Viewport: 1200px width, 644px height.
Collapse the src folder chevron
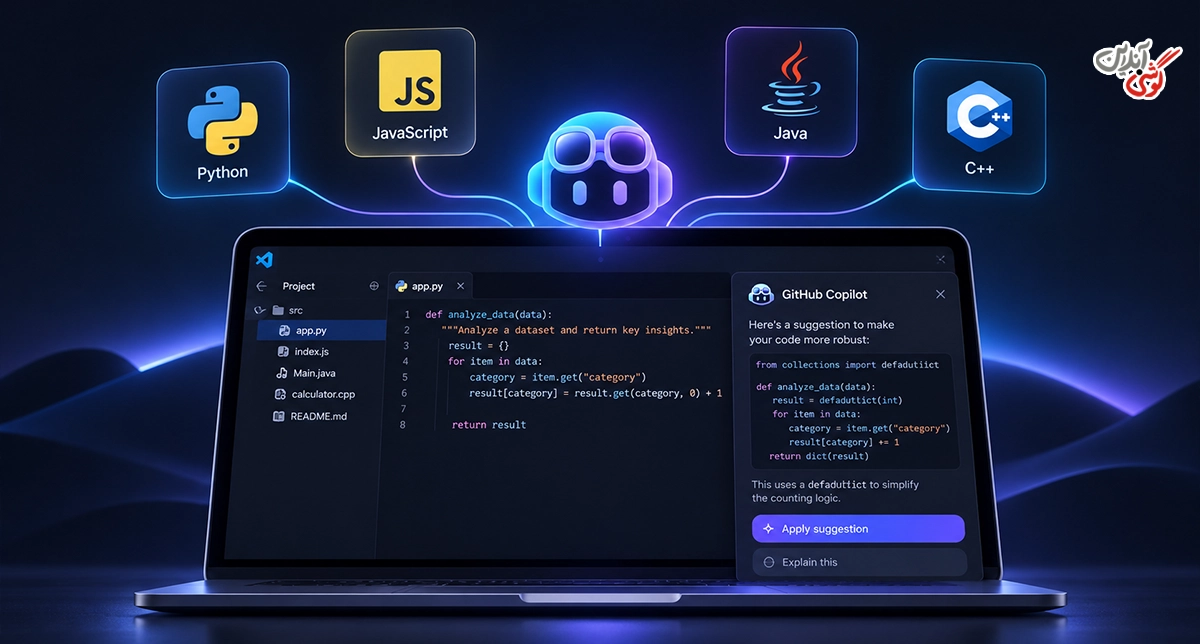[260, 310]
